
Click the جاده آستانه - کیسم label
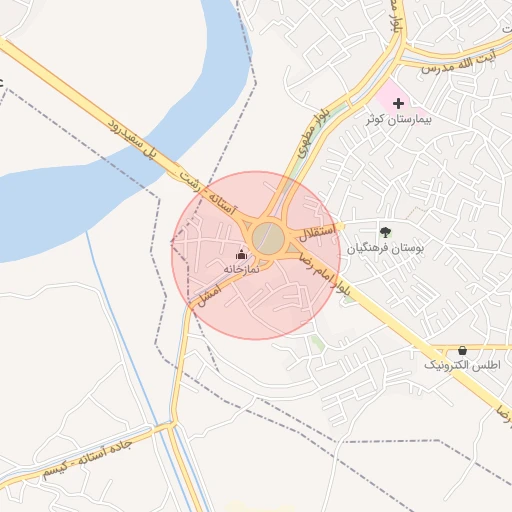pos(88,460)
